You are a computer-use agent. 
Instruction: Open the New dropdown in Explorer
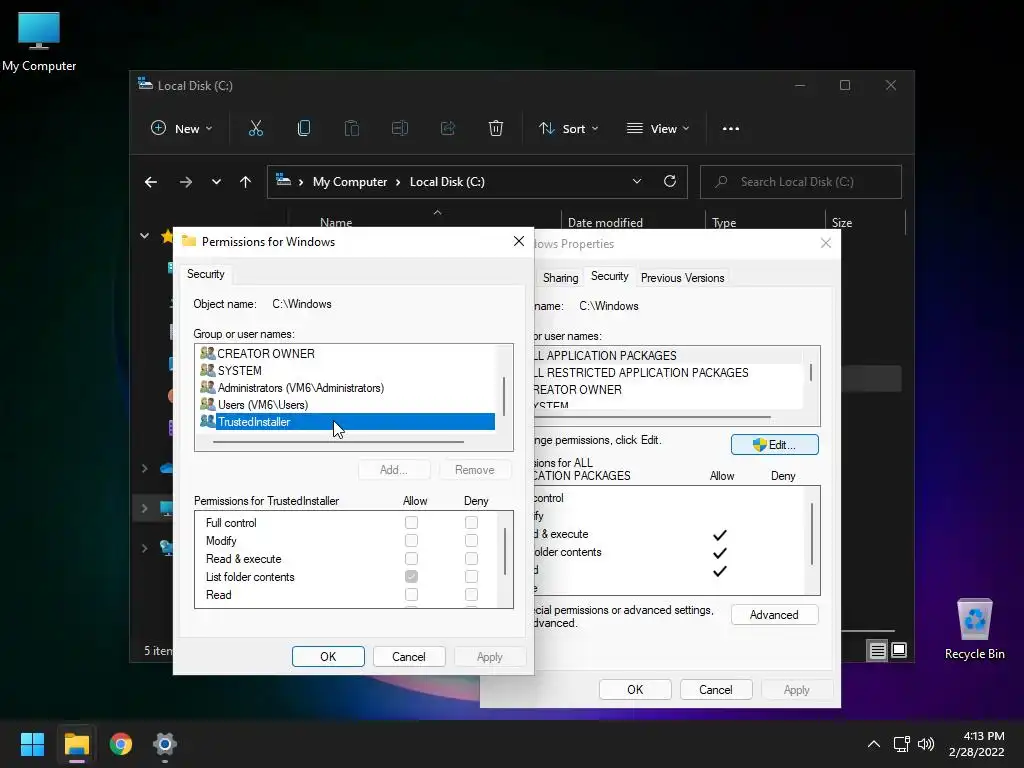click(182, 129)
